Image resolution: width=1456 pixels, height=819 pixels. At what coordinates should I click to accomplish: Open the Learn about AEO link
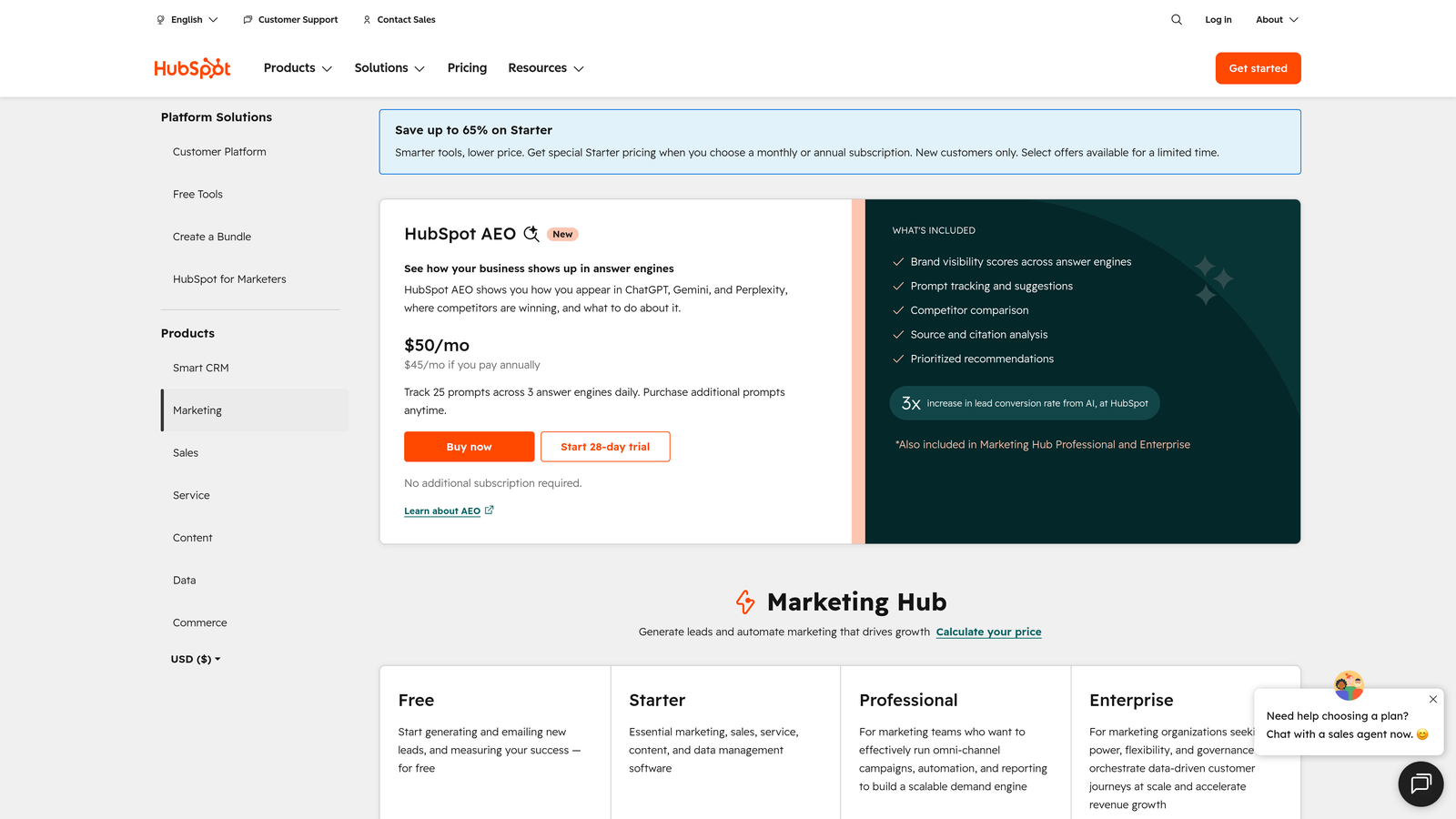(x=442, y=511)
